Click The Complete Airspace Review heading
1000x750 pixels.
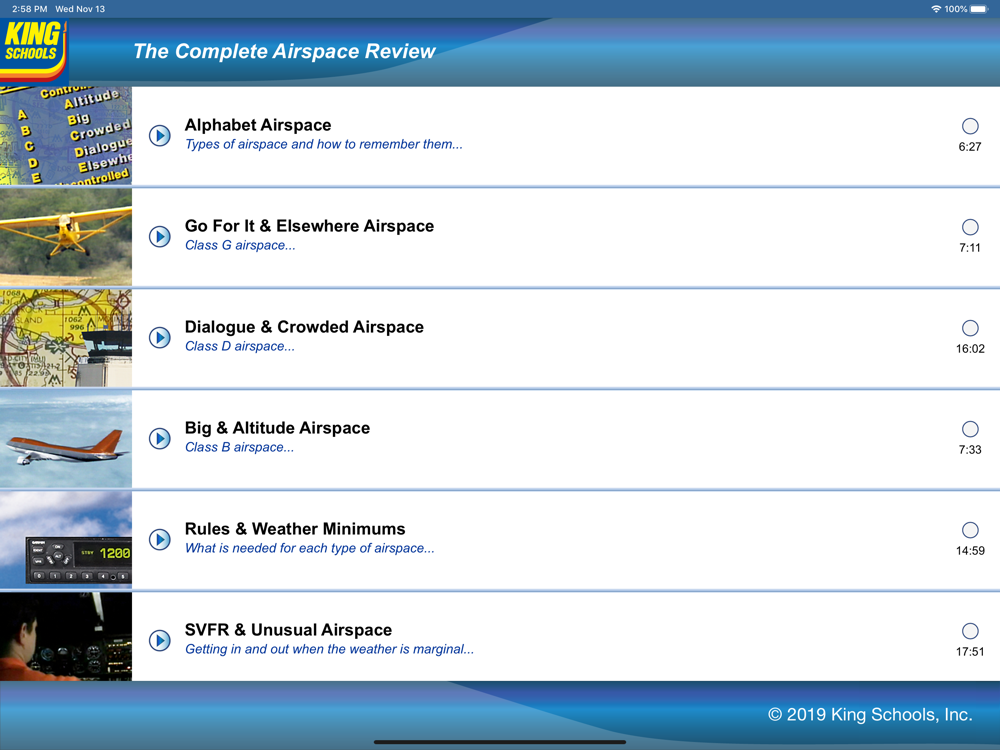coord(284,51)
